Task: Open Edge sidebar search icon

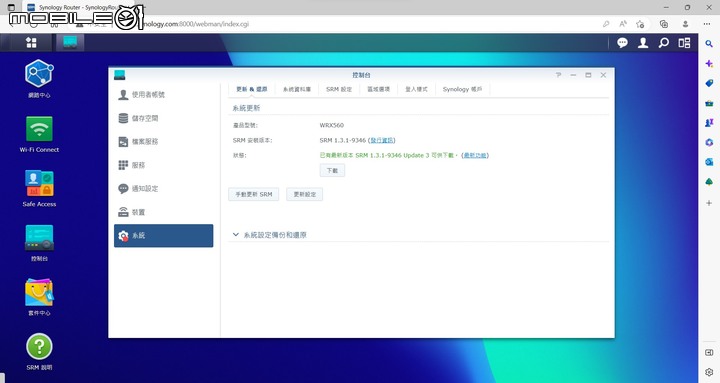Action: click(x=709, y=44)
